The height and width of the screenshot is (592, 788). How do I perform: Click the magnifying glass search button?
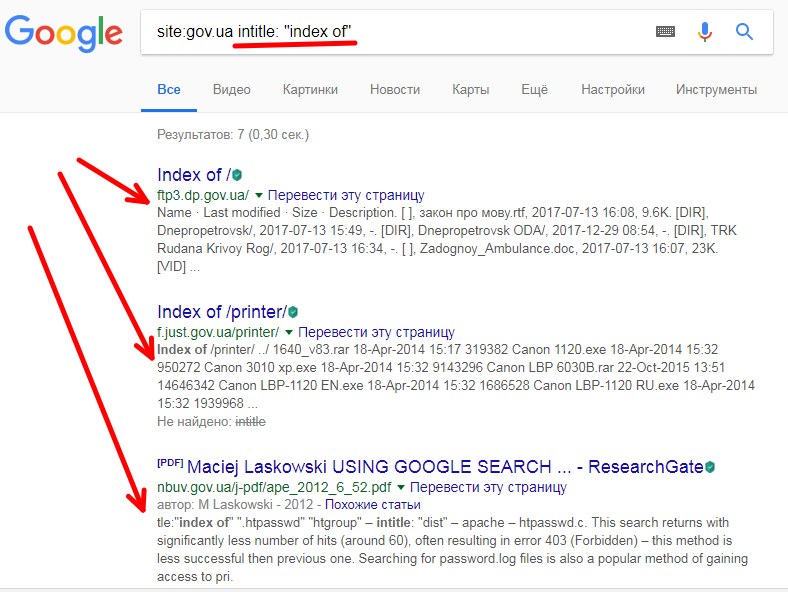[744, 32]
